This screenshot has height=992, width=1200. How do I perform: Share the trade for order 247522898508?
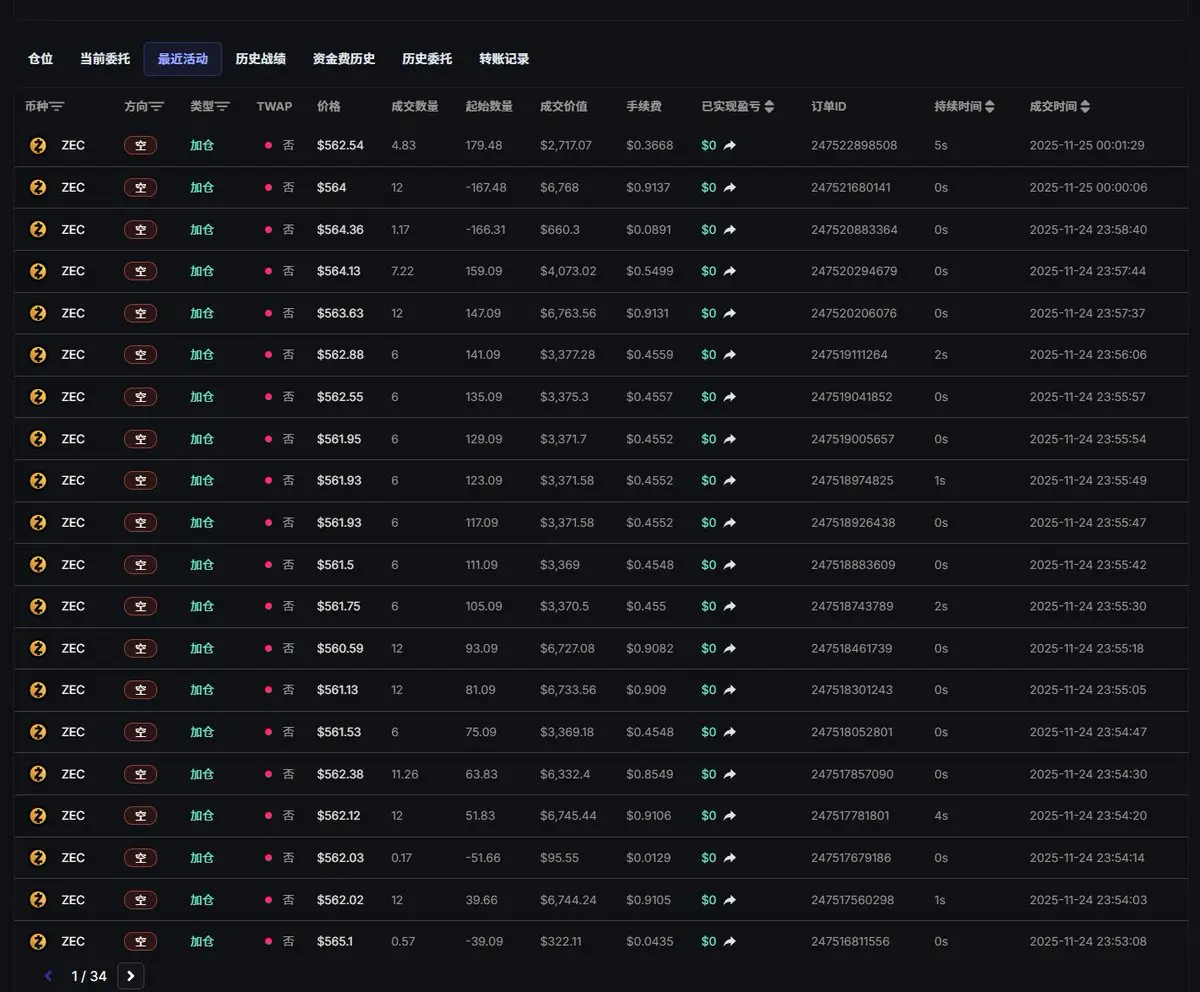730,145
